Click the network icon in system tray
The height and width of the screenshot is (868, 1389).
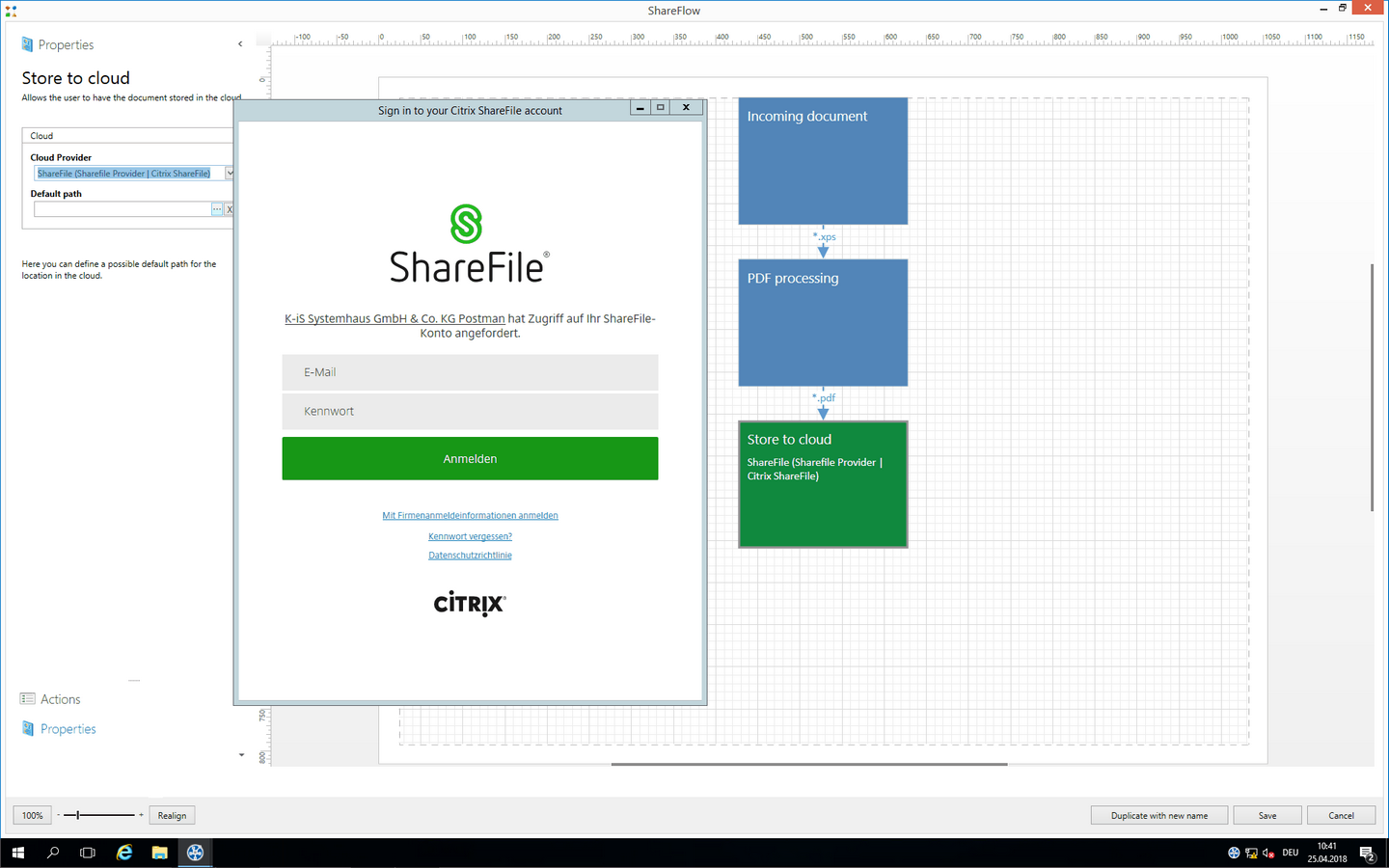tap(1251, 853)
